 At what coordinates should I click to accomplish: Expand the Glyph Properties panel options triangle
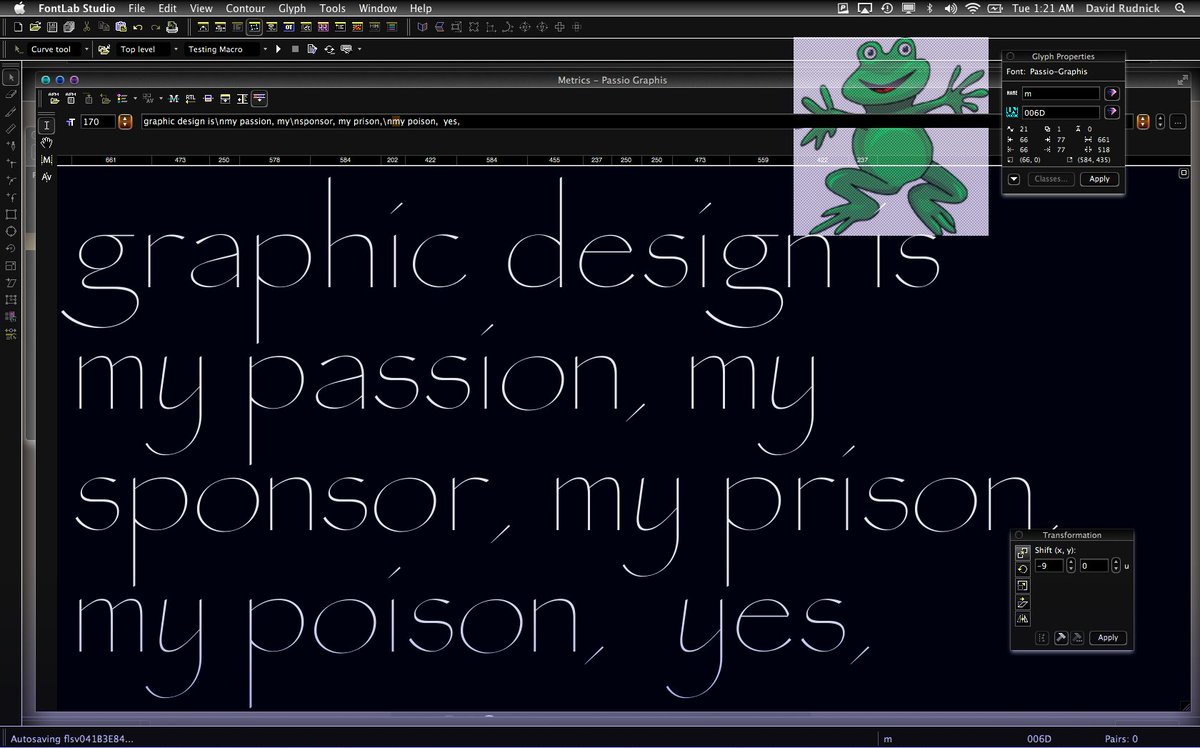pos(1014,179)
